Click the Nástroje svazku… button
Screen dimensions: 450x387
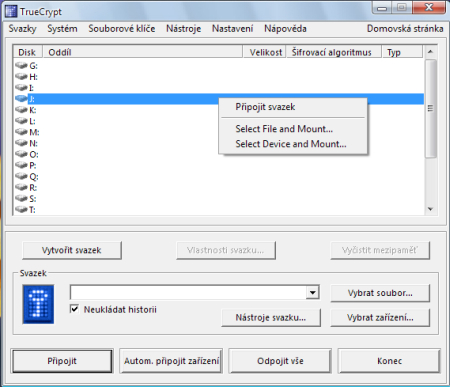[x=271, y=318]
